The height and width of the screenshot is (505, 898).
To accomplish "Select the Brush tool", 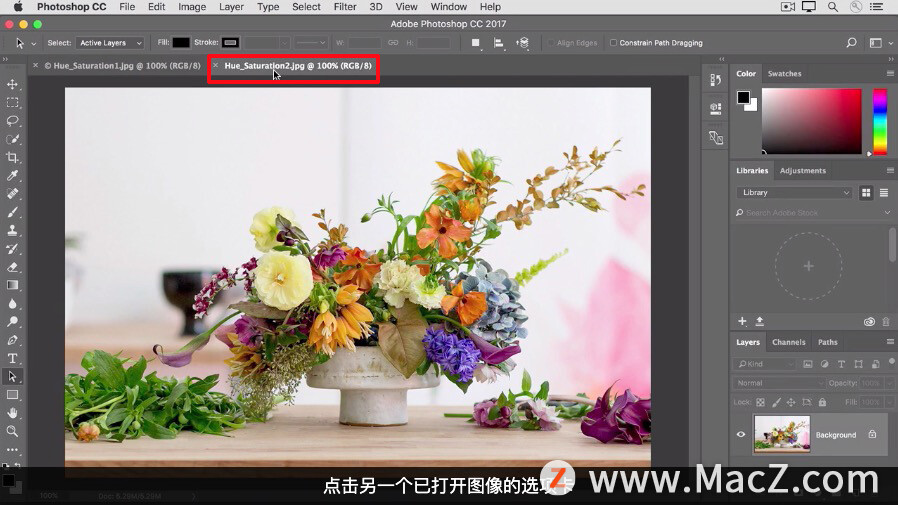I will coord(12,212).
